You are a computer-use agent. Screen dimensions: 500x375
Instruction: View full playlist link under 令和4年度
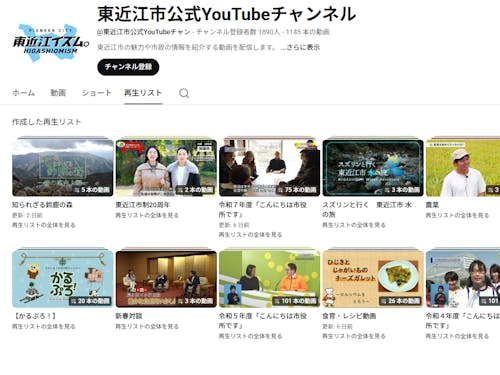point(457,336)
